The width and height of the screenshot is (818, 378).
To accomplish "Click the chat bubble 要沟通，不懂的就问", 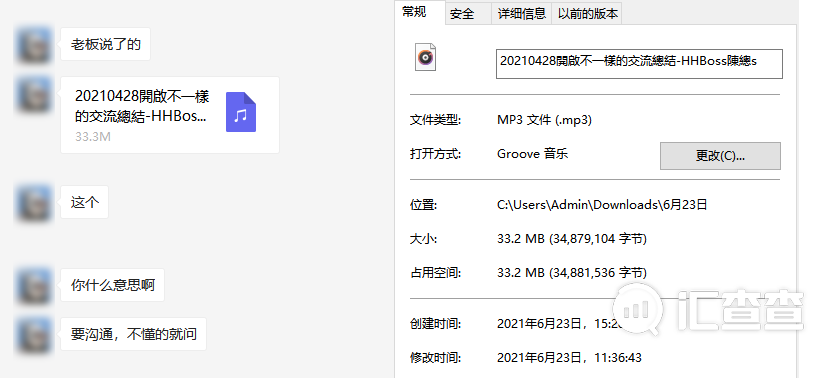I will pos(134,334).
